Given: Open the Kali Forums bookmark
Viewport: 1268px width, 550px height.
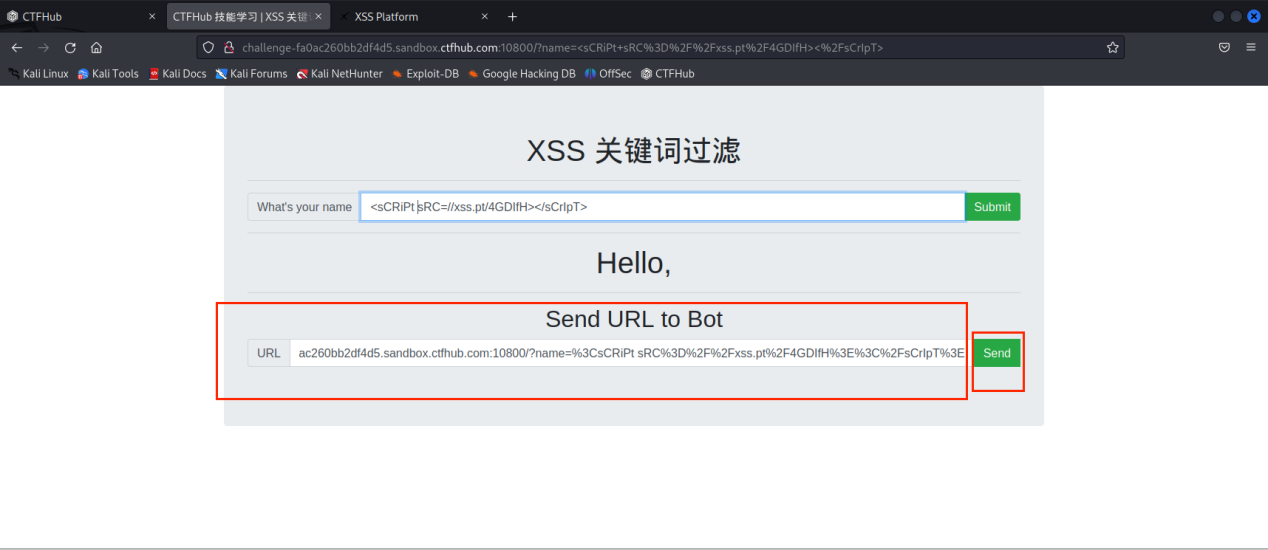Looking at the screenshot, I should (x=251, y=73).
